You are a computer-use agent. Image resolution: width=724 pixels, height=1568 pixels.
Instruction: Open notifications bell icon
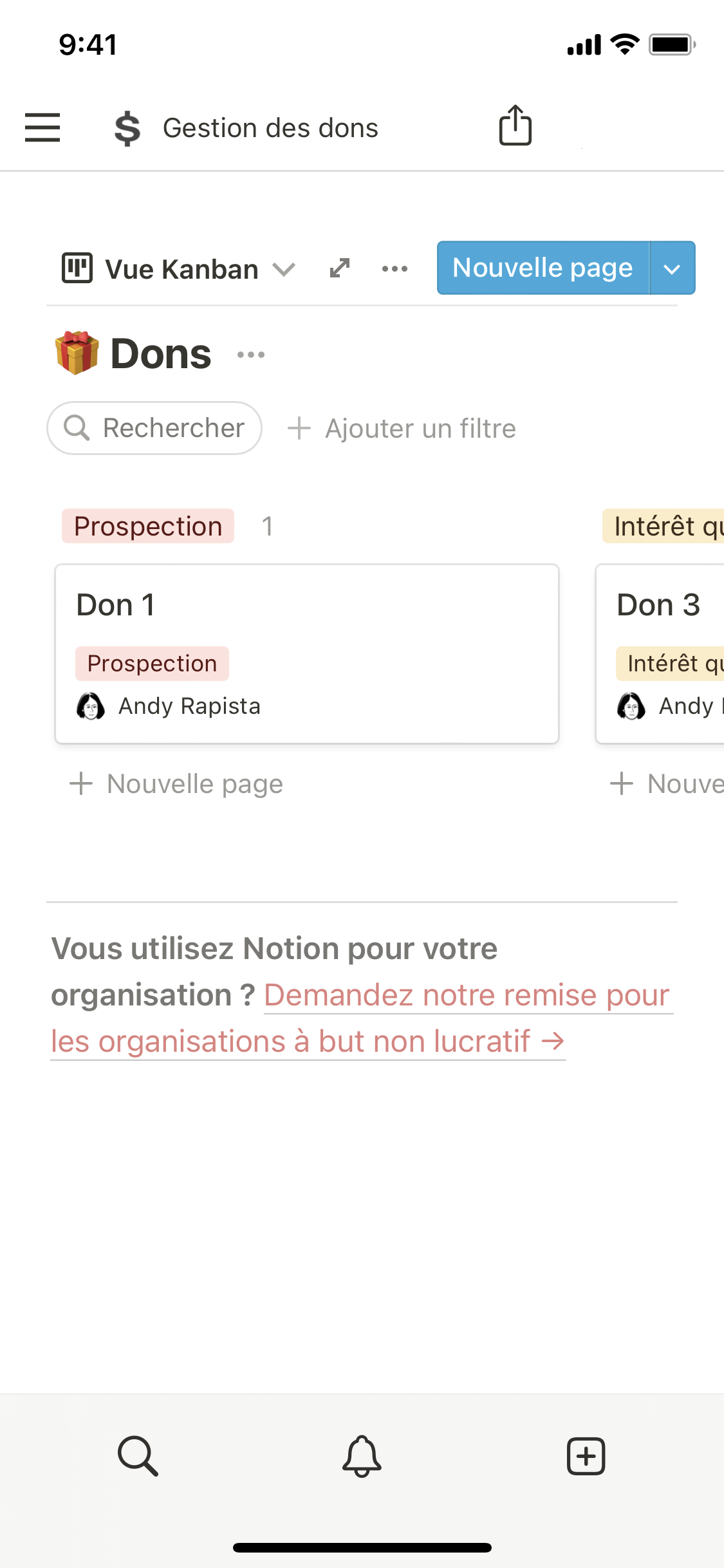click(x=362, y=1455)
